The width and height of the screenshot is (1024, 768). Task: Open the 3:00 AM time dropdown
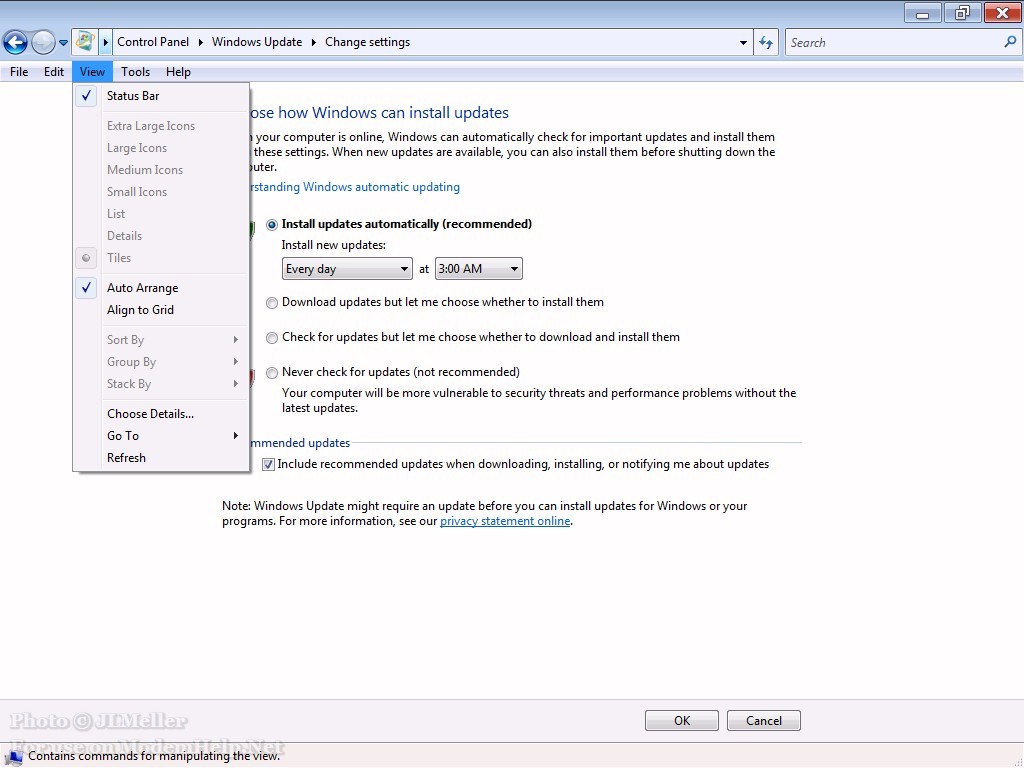pos(479,269)
